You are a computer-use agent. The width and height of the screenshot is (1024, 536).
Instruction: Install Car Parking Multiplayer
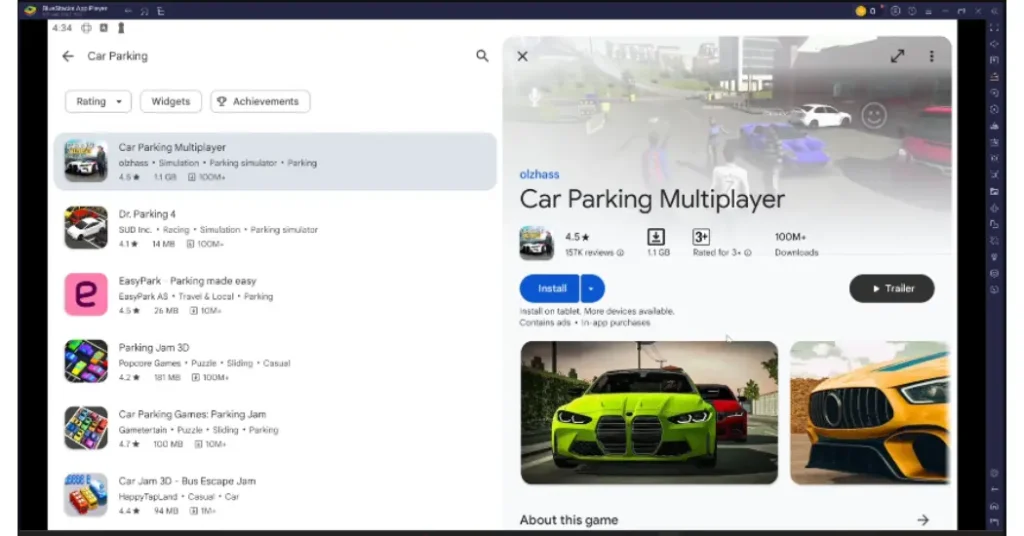point(551,289)
